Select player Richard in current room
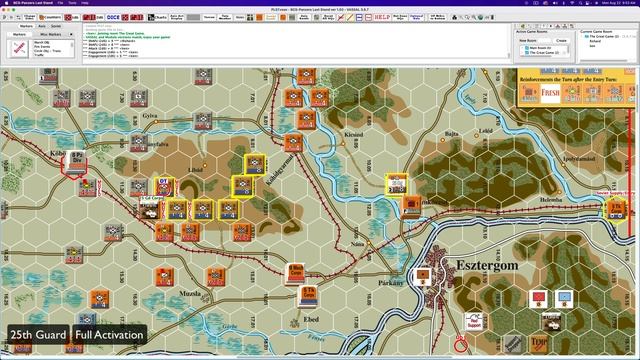The height and width of the screenshot is (360, 640). pyautogui.click(x=595, y=41)
